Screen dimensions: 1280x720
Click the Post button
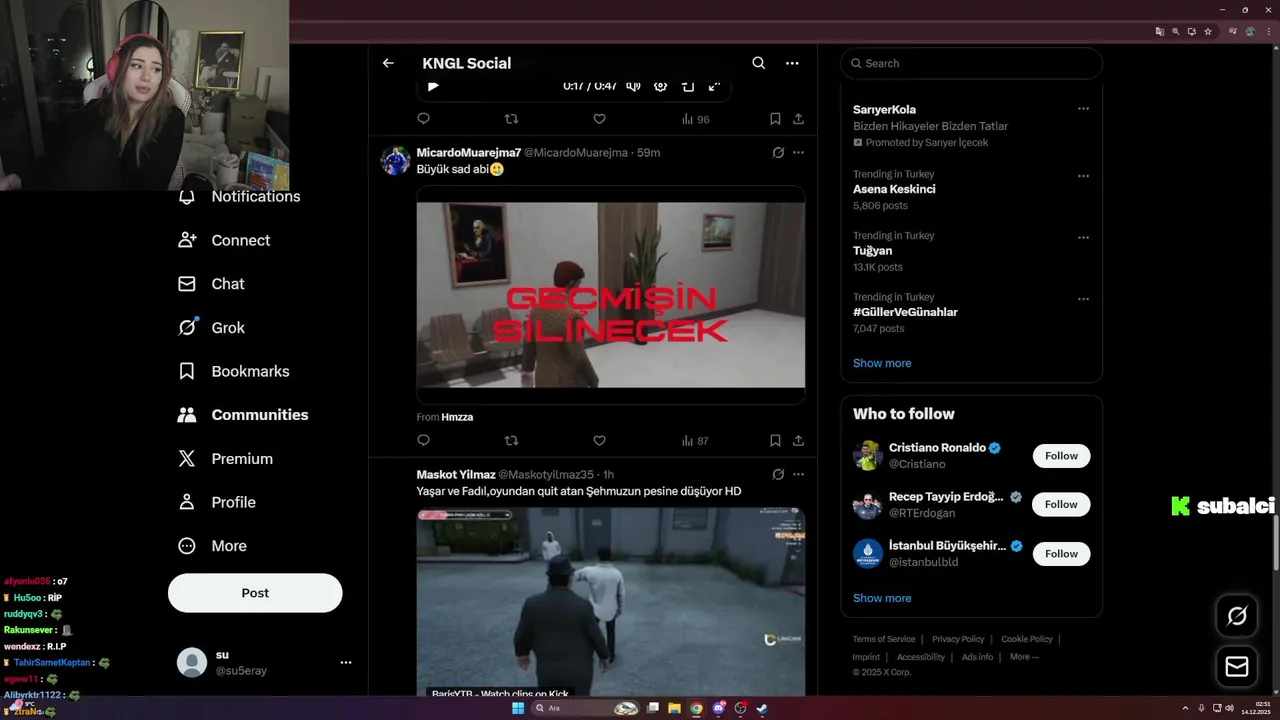255,593
